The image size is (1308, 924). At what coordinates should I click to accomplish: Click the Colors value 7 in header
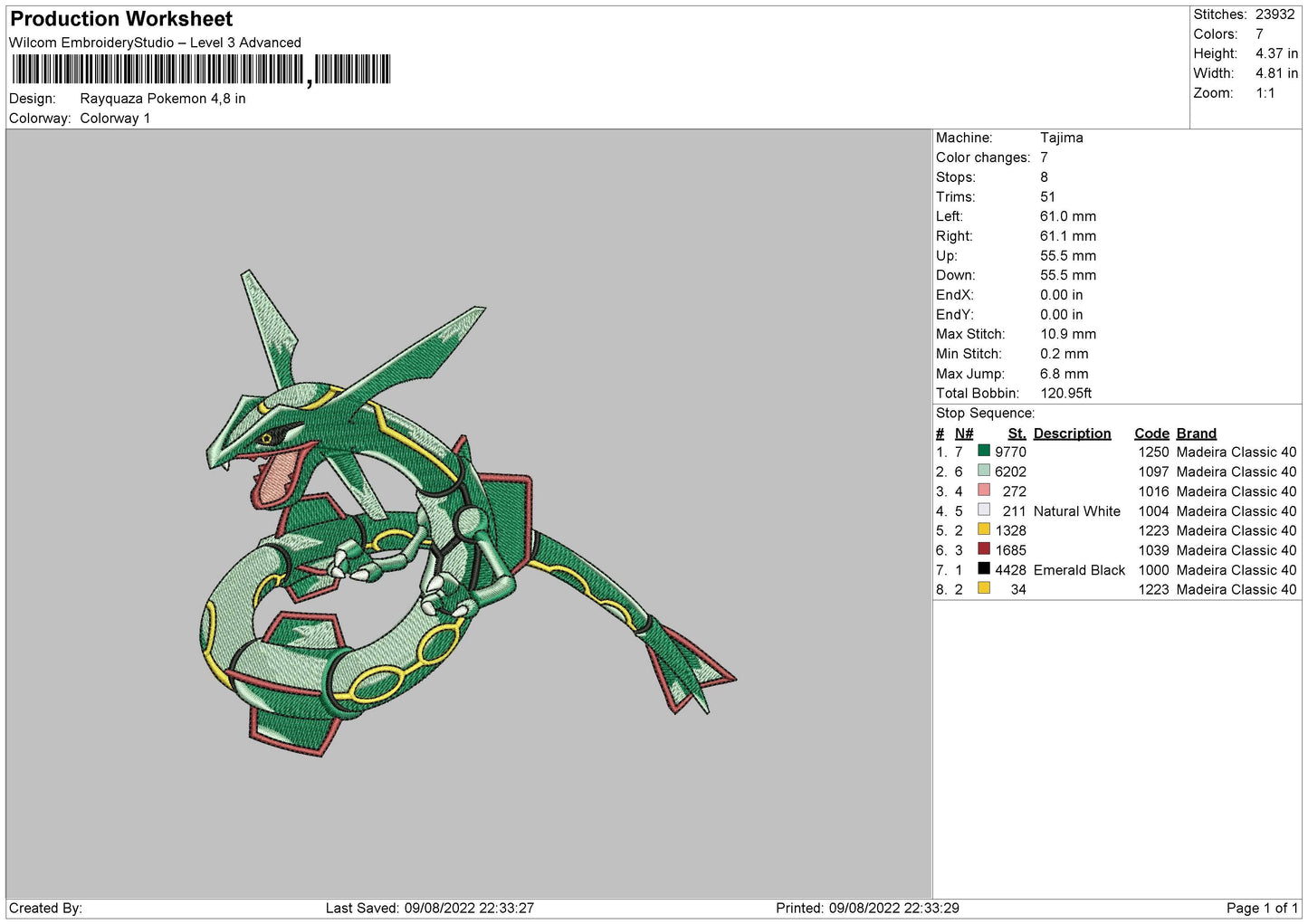[x=1259, y=34]
